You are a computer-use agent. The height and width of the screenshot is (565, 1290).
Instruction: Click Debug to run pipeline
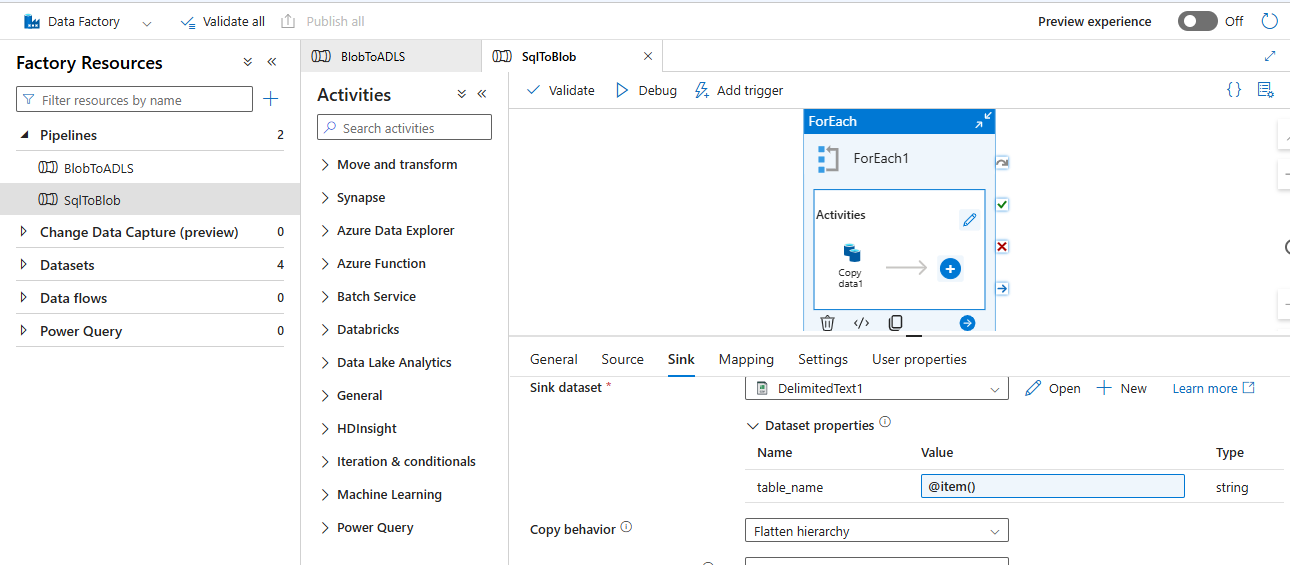point(645,90)
